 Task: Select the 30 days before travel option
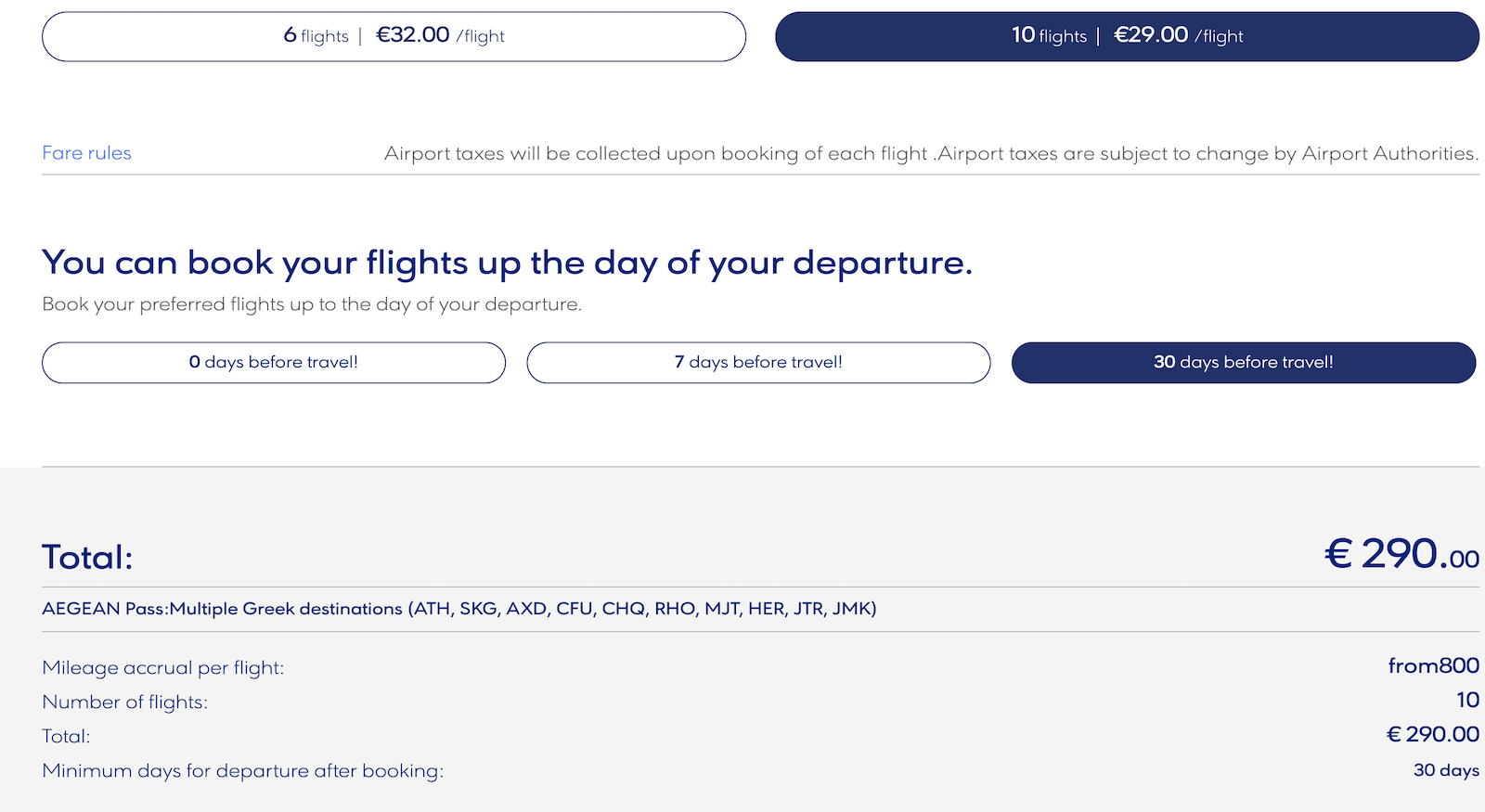[x=1243, y=362]
